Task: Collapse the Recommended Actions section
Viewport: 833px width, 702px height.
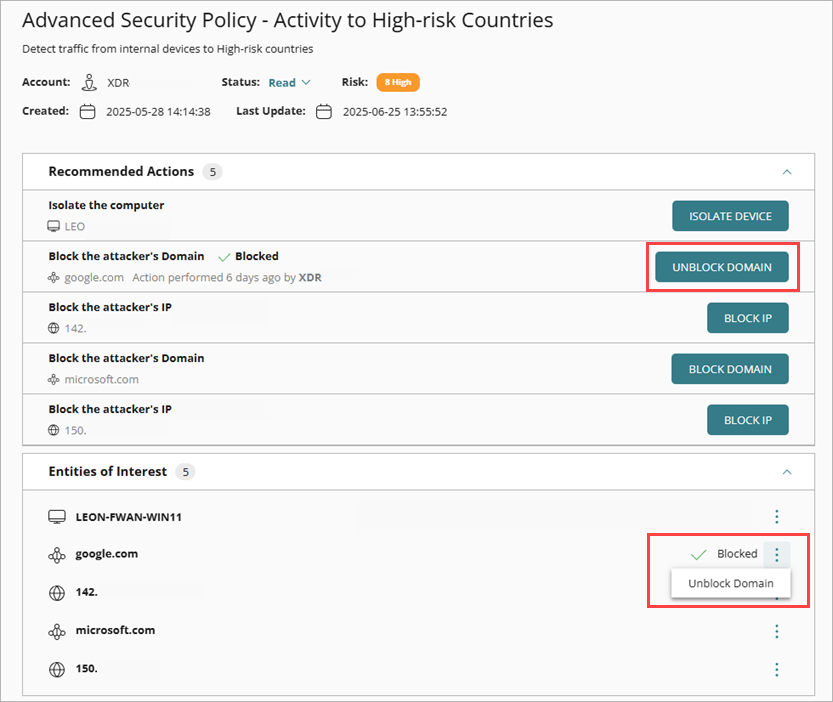Action: (786, 171)
